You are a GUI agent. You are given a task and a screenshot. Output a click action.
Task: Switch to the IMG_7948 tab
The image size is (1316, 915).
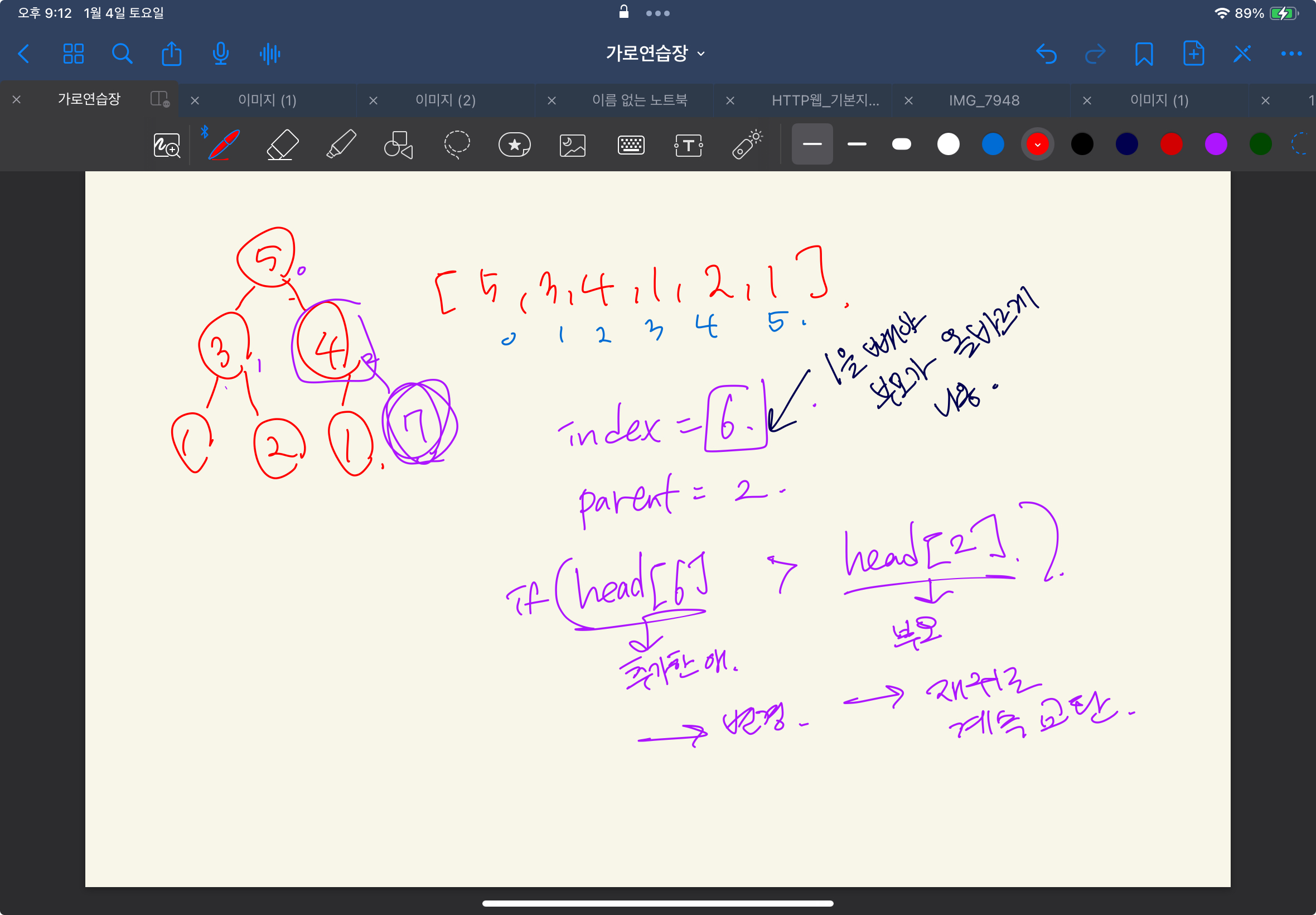pyautogui.click(x=984, y=100)
